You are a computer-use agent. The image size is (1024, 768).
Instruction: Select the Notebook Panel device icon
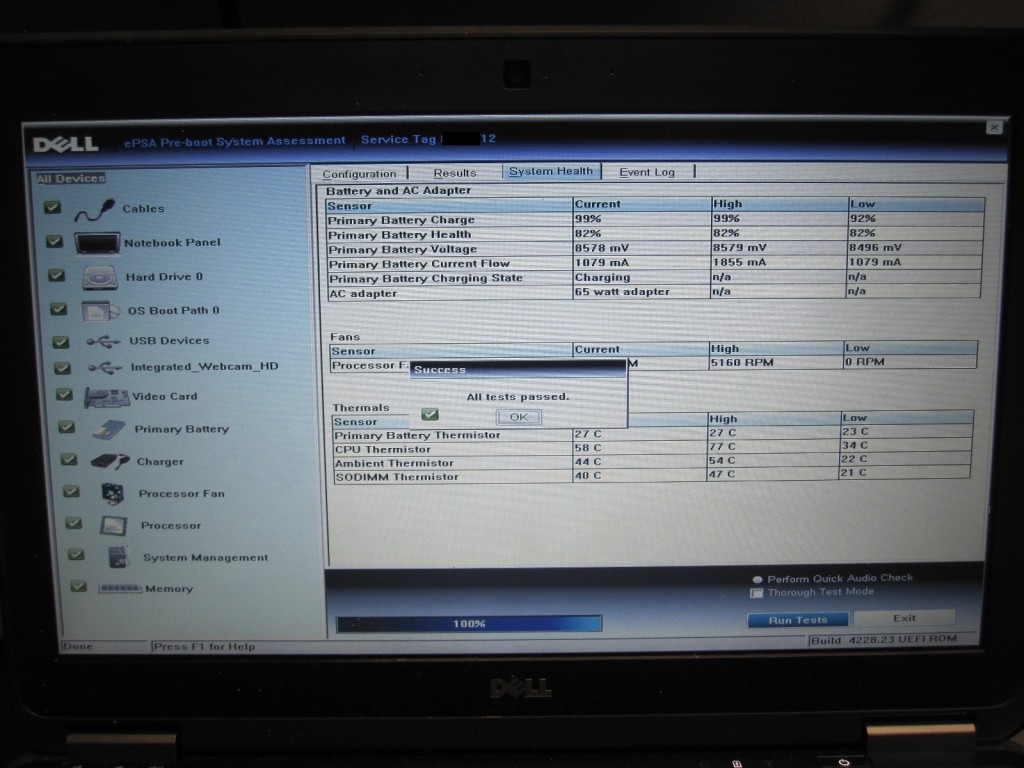click(97, 244)
